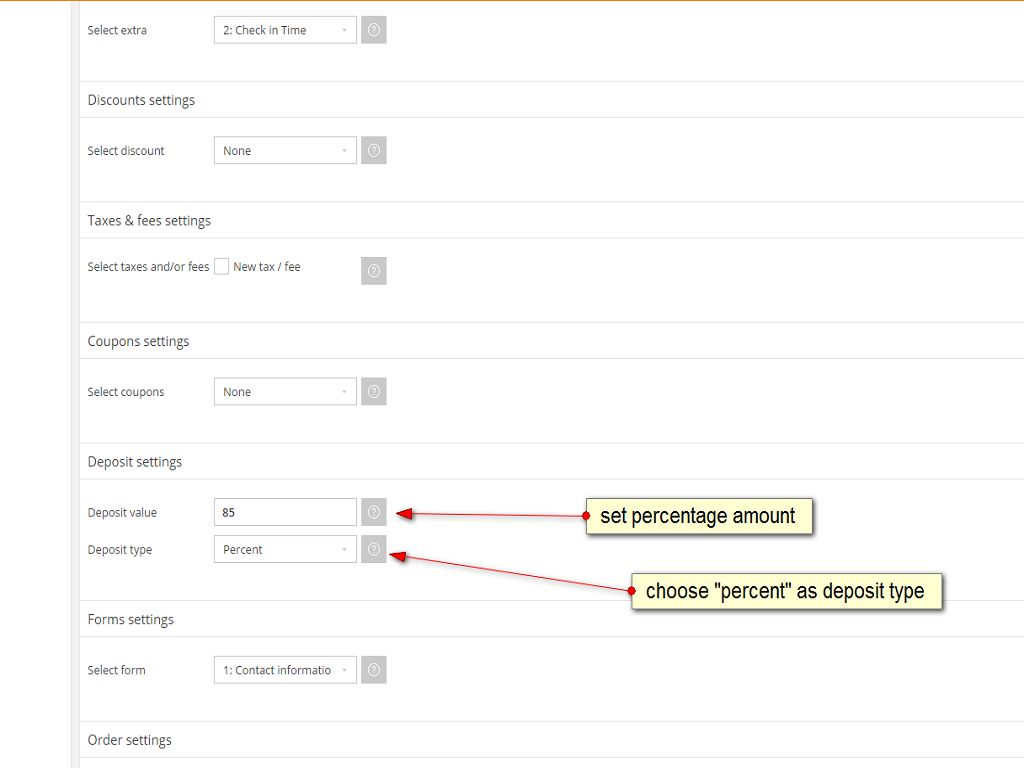Click the Discounts settings heading

(141, 100)
